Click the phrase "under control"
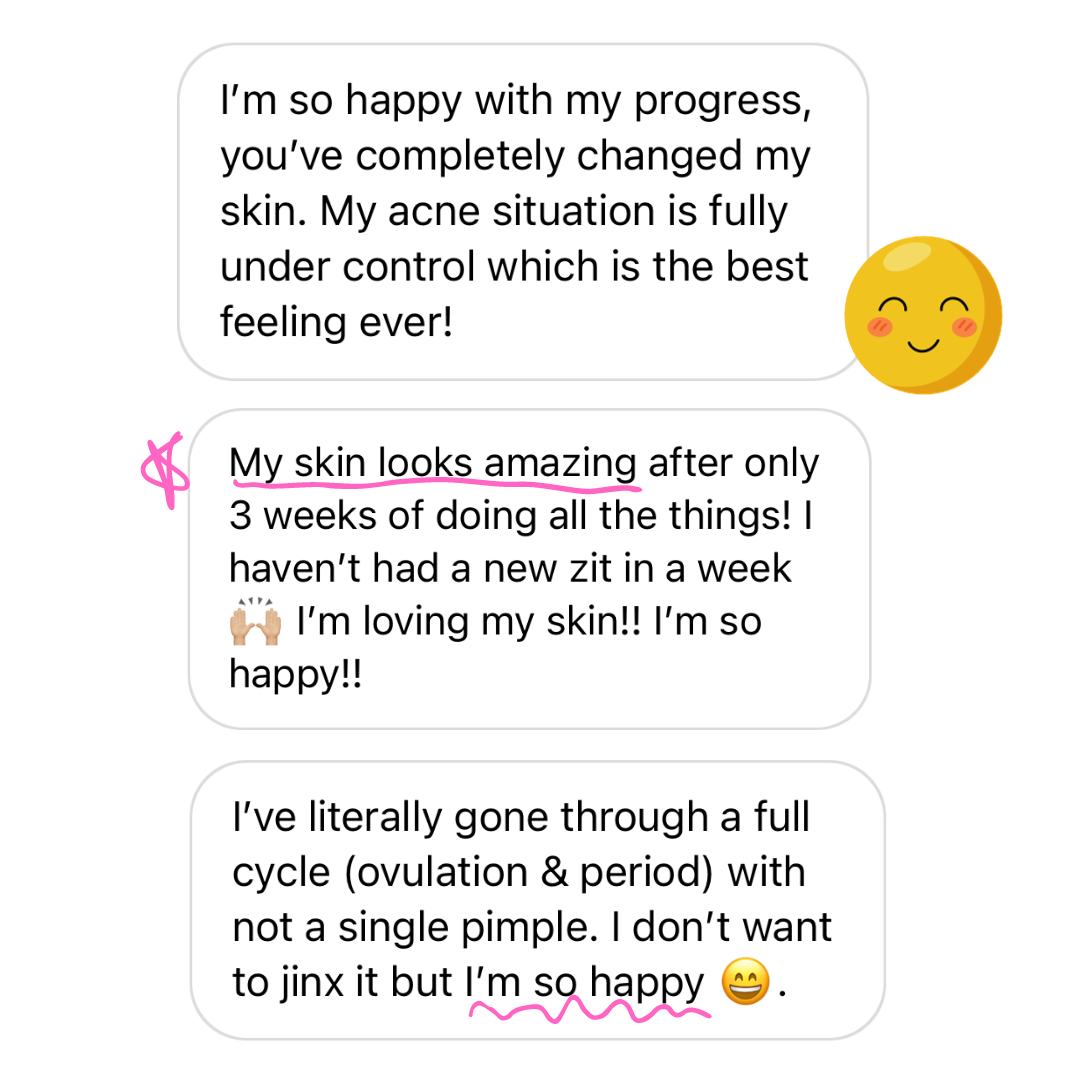 (x=348, y=267)
